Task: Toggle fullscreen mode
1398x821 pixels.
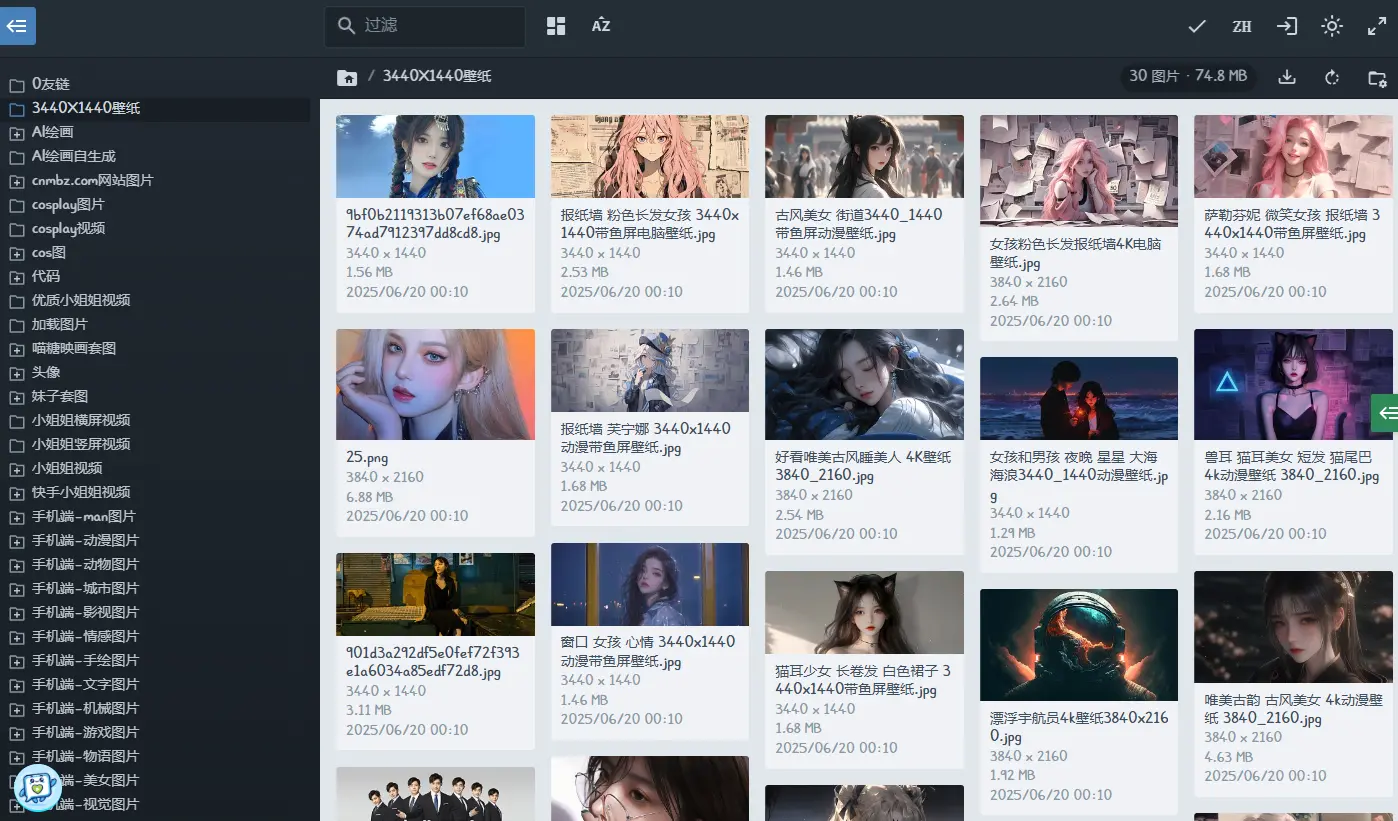Action: pos(1376,27)
